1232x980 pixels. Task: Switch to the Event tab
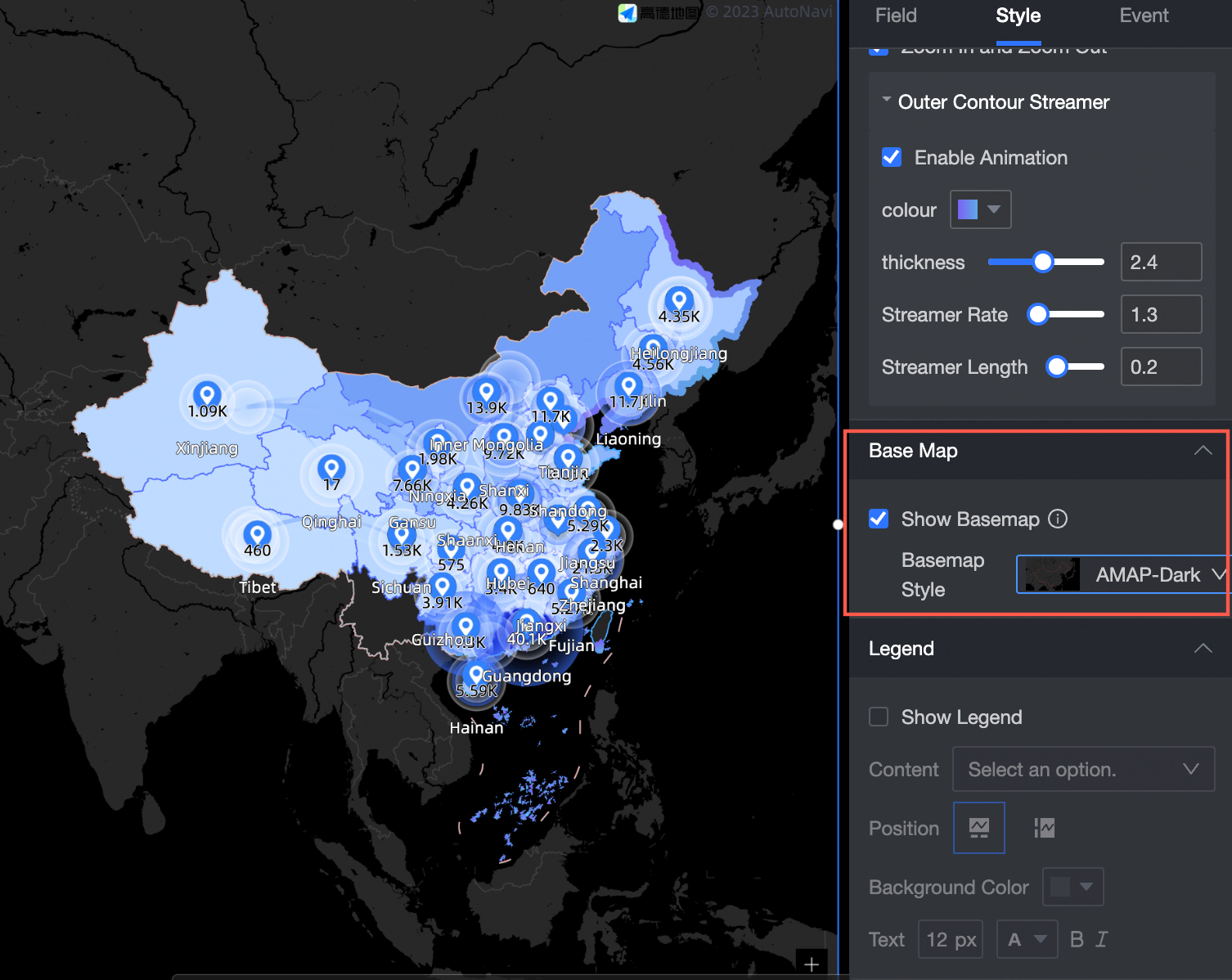point(1143,15)
